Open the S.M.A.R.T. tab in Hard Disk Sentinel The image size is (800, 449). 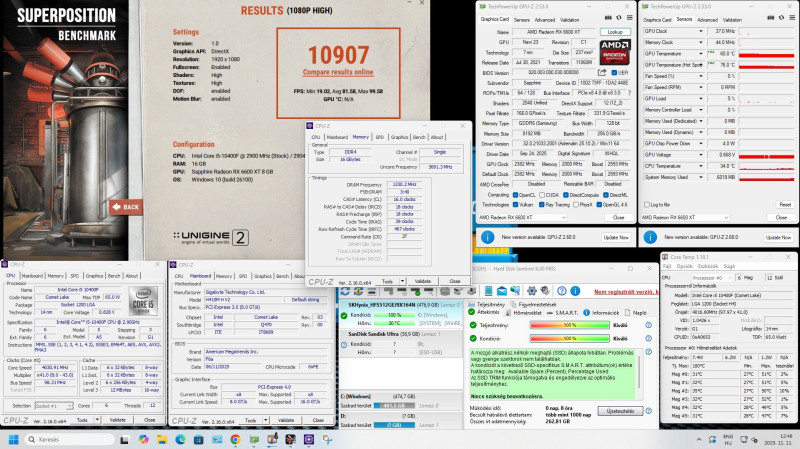pos(562,312)
